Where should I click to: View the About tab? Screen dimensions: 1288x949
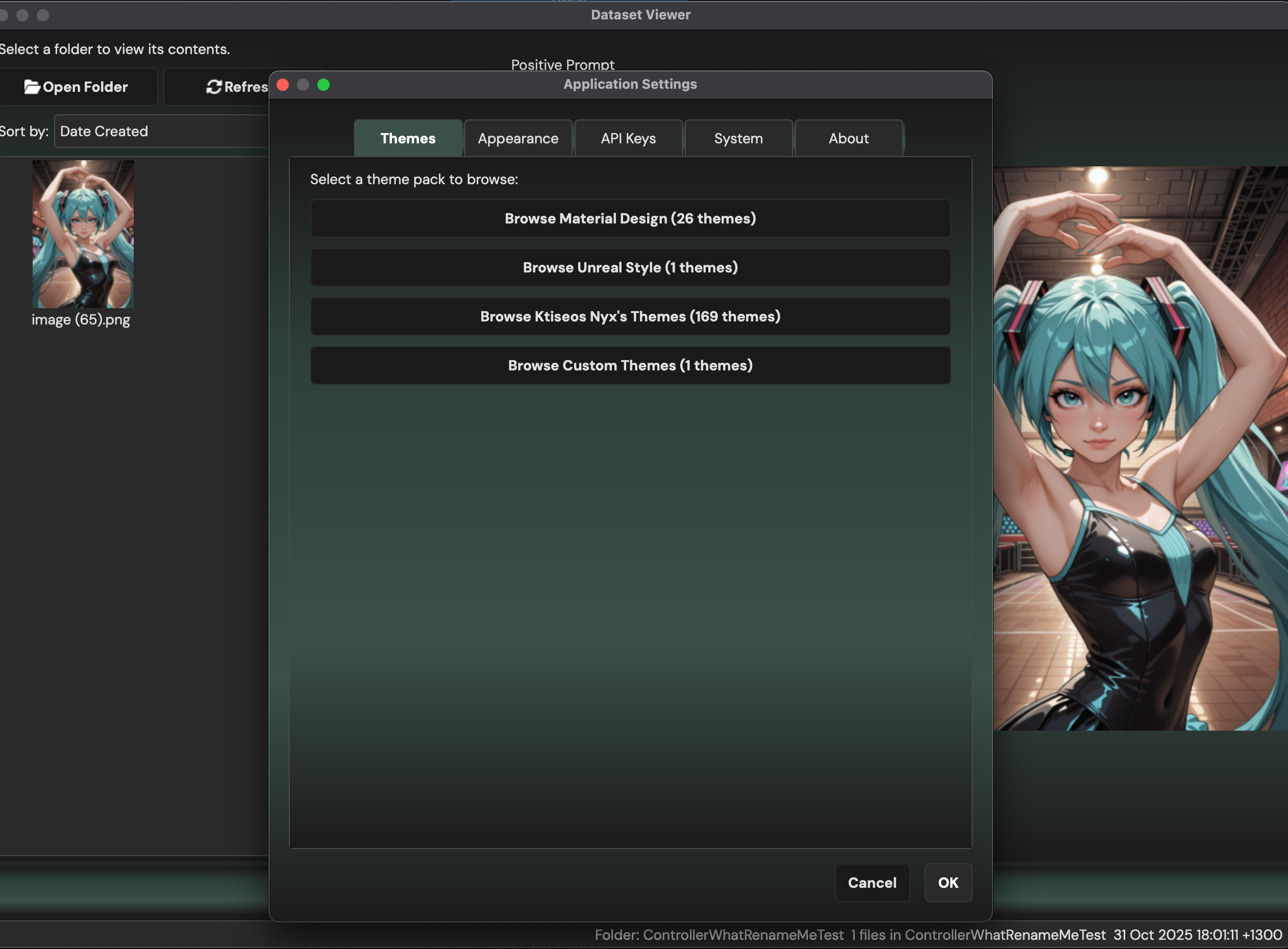pyautogui.click(x=849, y=138)
